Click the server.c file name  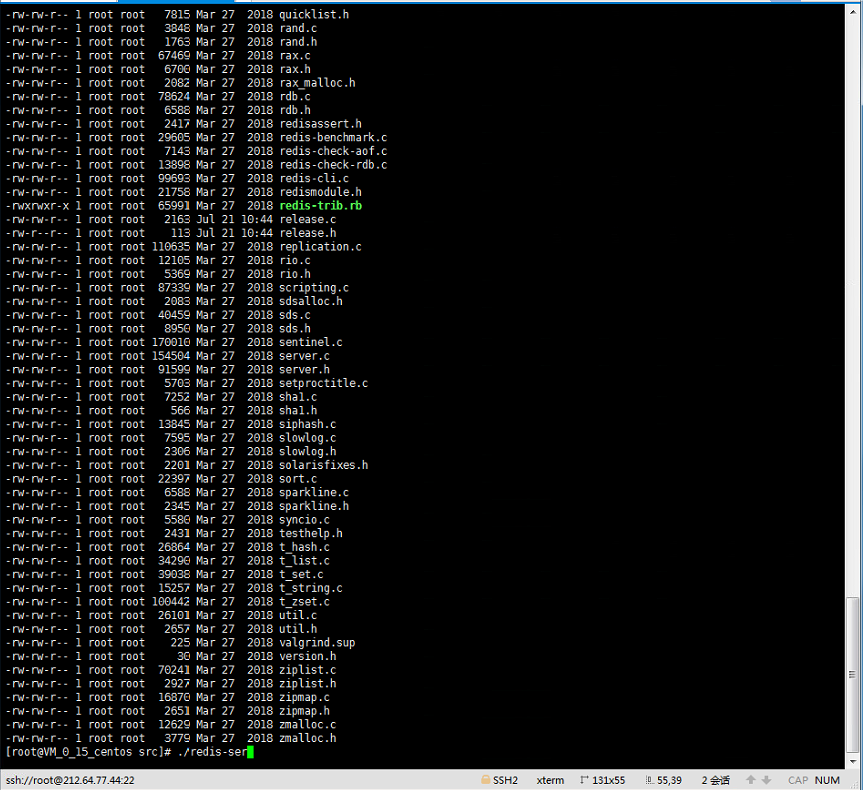click(x=304, y=356)
